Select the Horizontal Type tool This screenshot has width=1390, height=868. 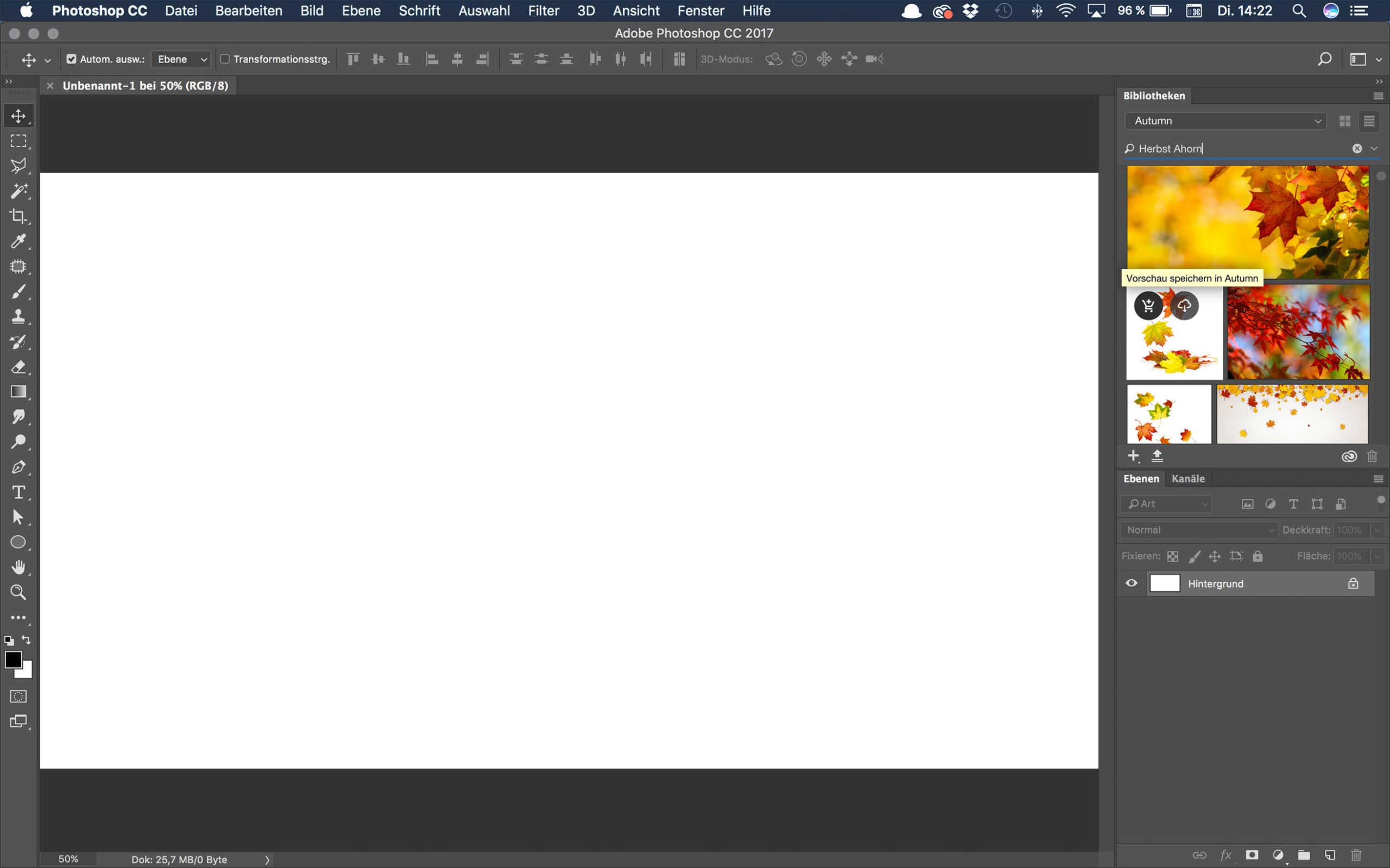[x=18, y=492]
